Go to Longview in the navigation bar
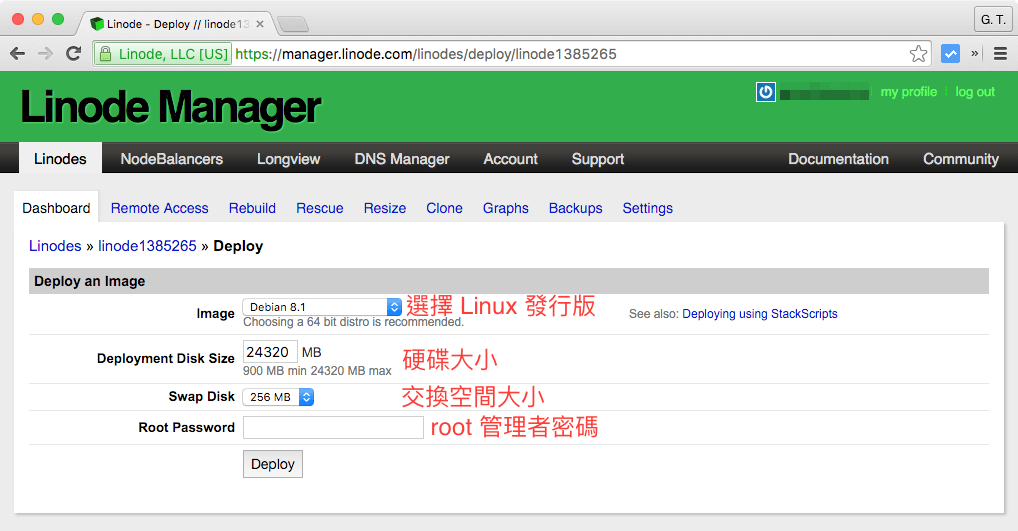 288,159
